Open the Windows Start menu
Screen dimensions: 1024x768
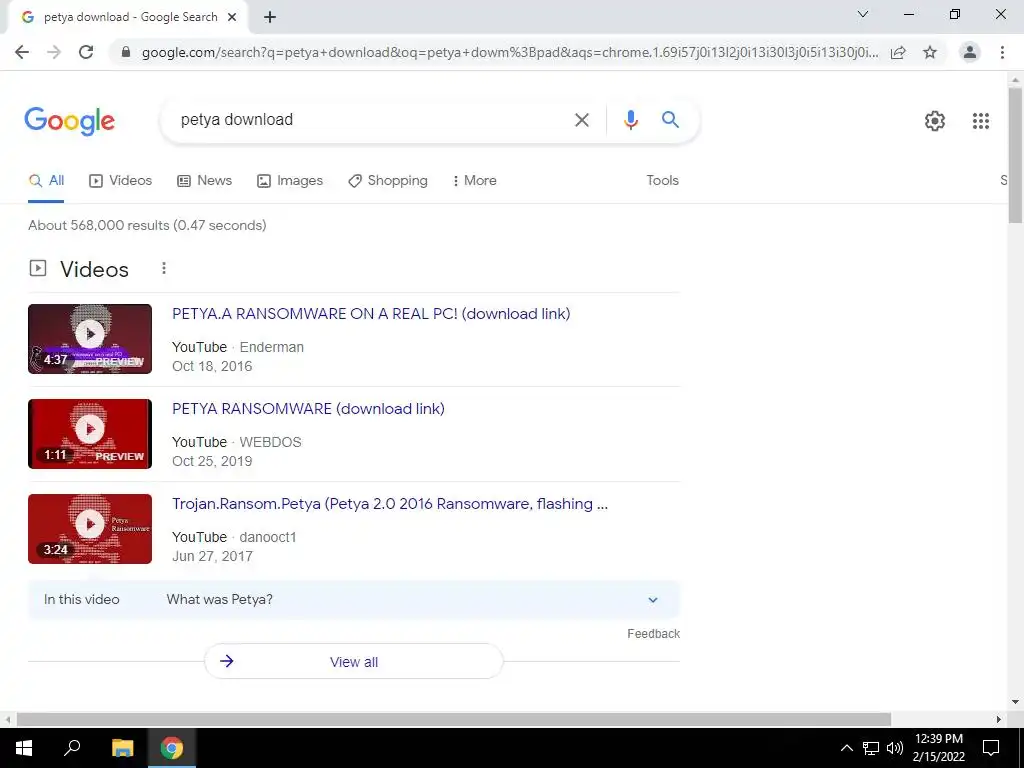[24, 748]
